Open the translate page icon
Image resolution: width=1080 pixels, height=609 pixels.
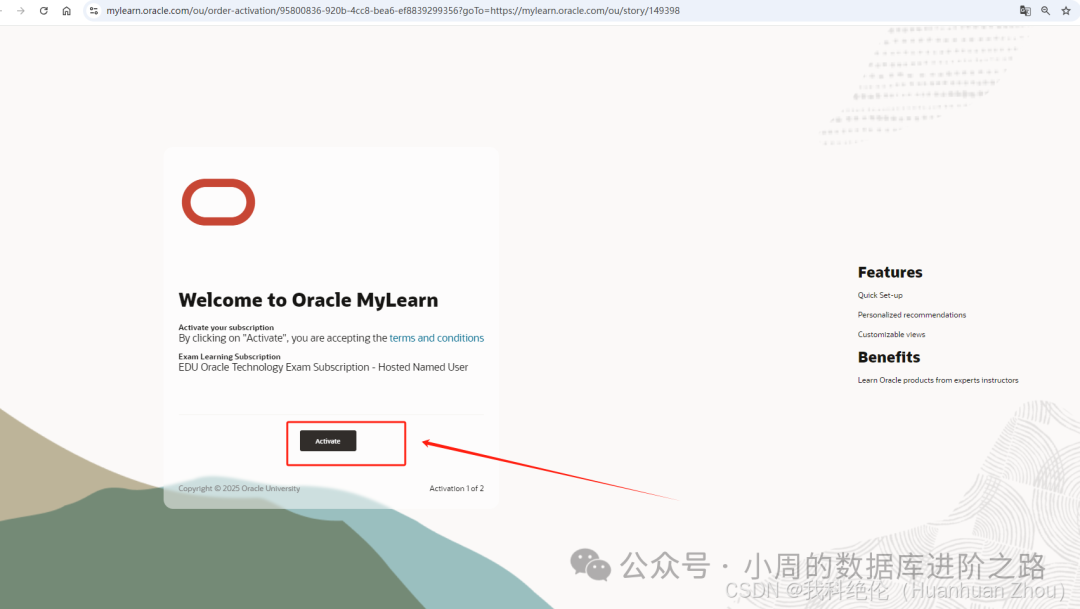click(1025, 11)
